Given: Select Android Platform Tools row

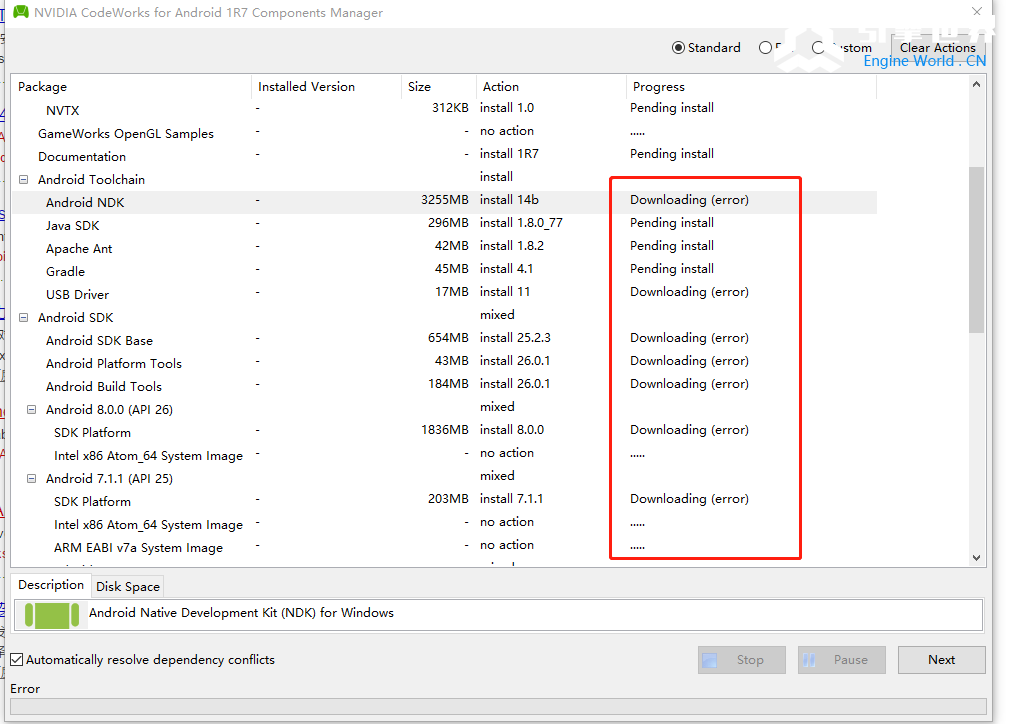Looking at the screenshot, I should point(444,363).
